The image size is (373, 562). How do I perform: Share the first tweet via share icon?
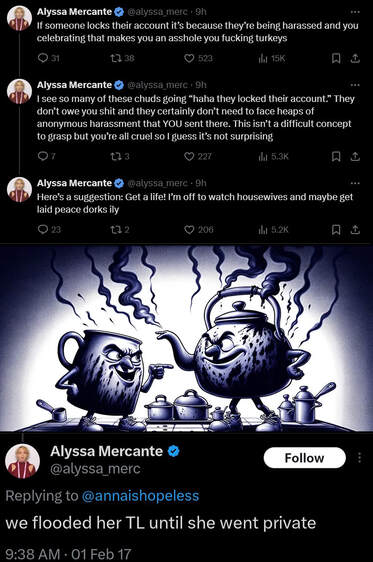[x=355, y=58]
